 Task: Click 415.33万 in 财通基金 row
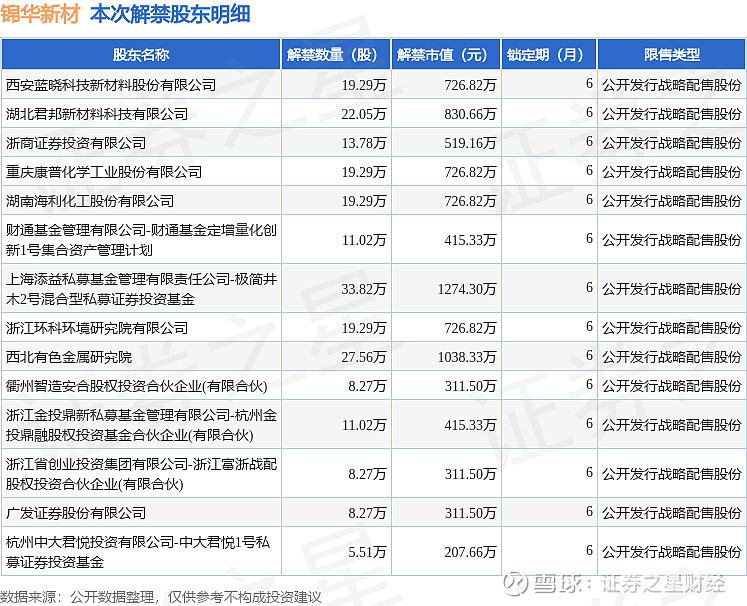pos(470,240)
